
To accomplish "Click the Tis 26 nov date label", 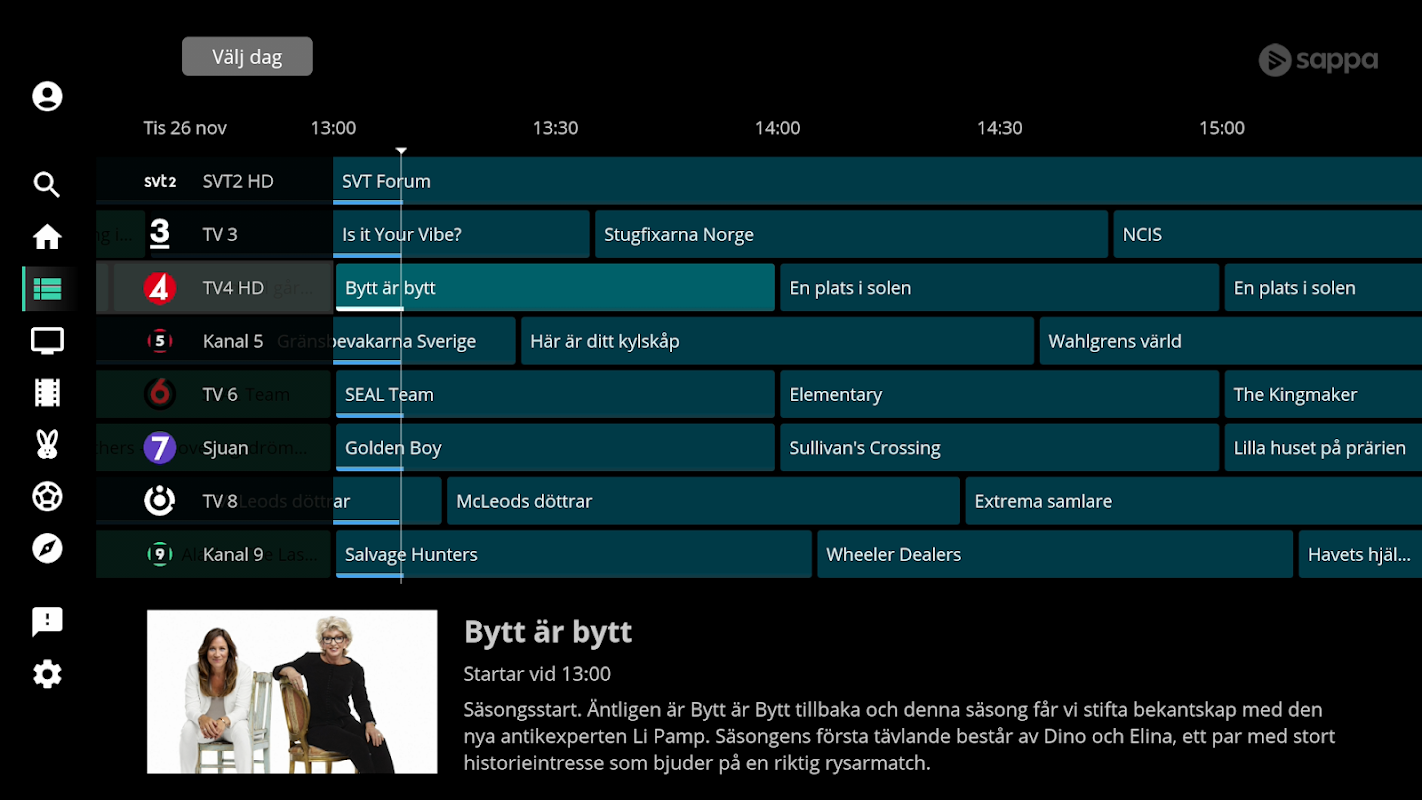I will pyautogui.click(x=185, y=128).
